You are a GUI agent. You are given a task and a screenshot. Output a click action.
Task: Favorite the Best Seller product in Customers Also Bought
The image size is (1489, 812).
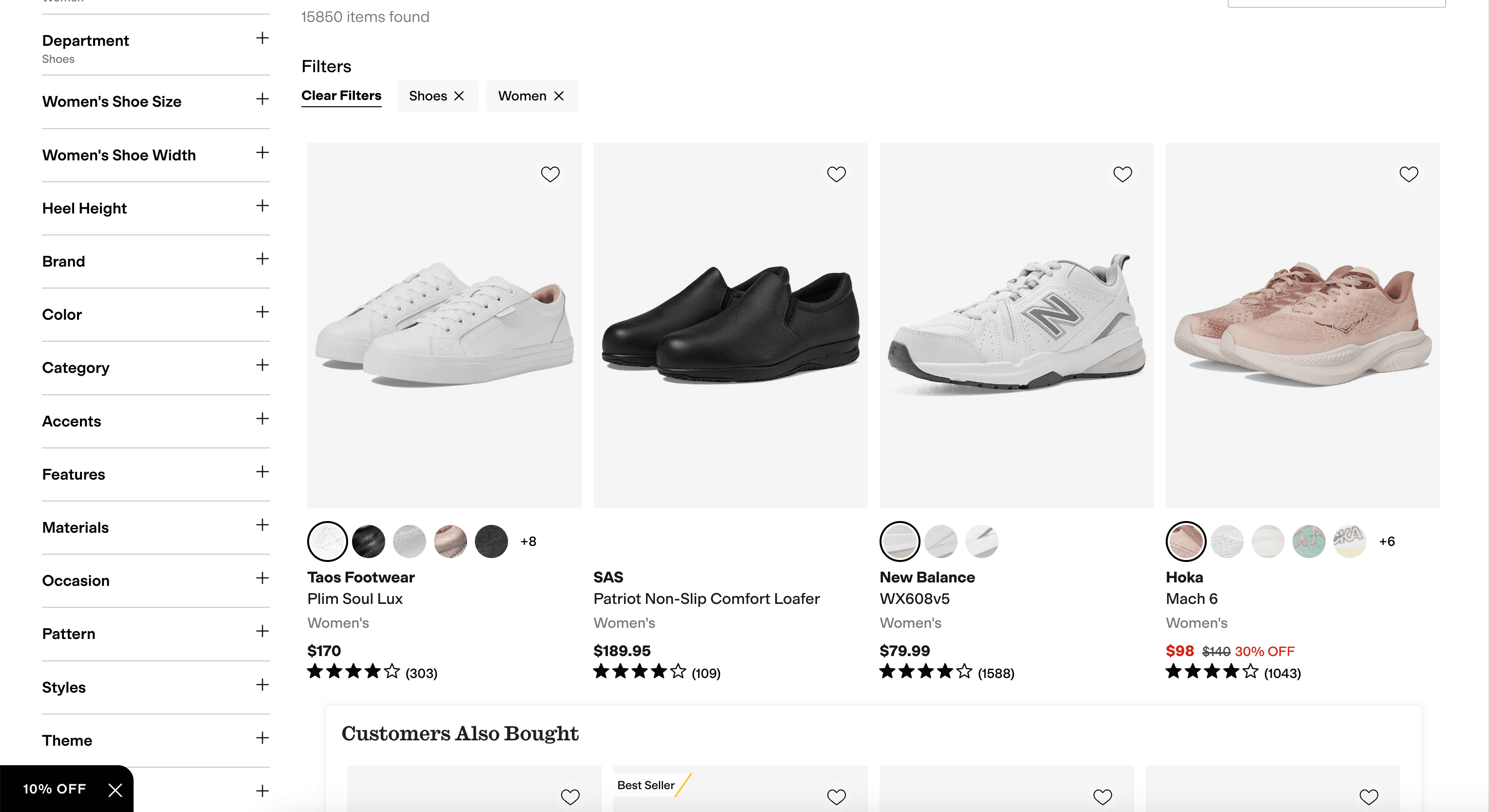(837, 796)
